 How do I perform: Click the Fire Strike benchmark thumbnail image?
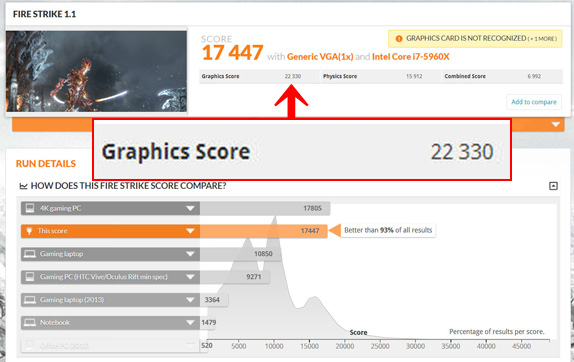pyautogui.click(x=96, y=71)
